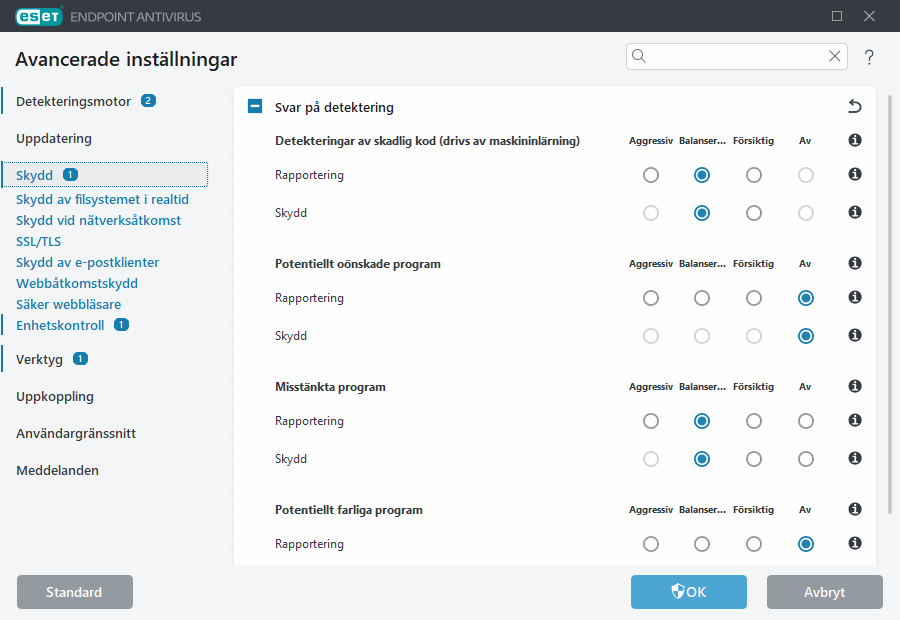Click info beside Rapportering under Misstänkta program

(x=854, y=420)
